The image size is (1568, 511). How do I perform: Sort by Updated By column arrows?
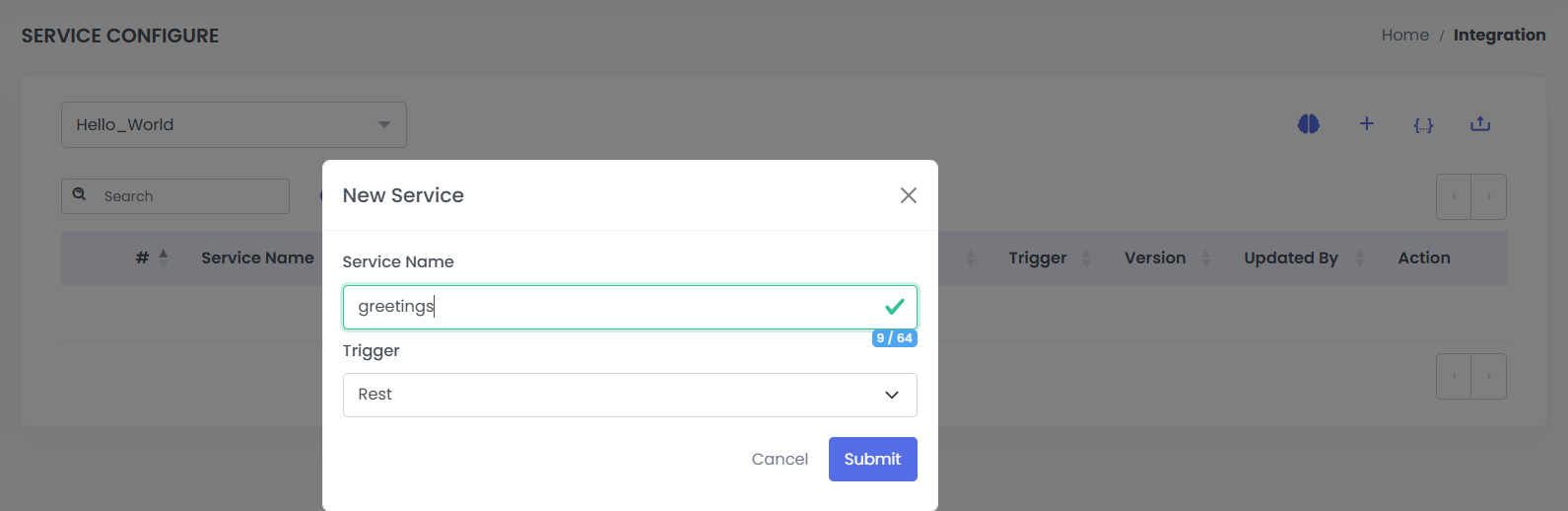coord(1360,257)
